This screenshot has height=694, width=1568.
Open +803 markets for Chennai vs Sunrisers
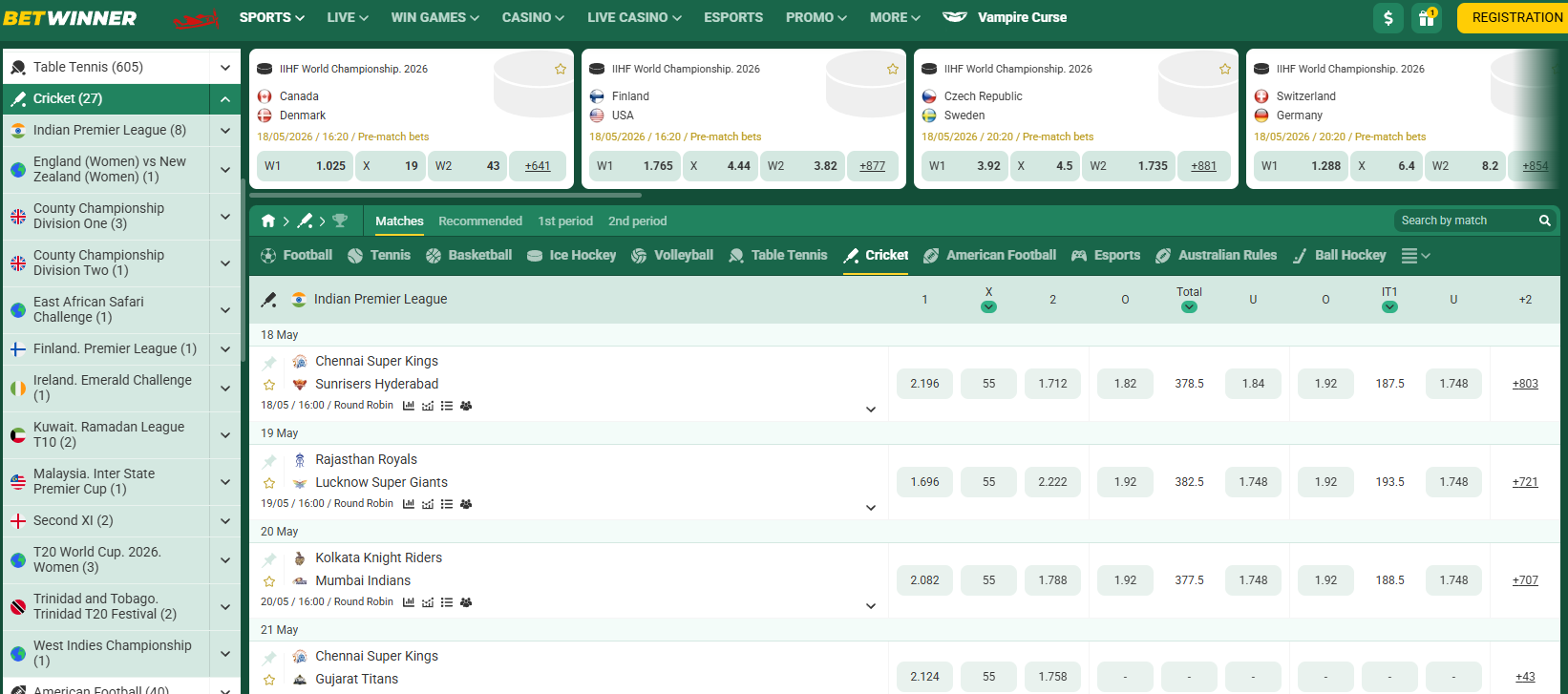pyautogui.click(x=1525, y=384)
